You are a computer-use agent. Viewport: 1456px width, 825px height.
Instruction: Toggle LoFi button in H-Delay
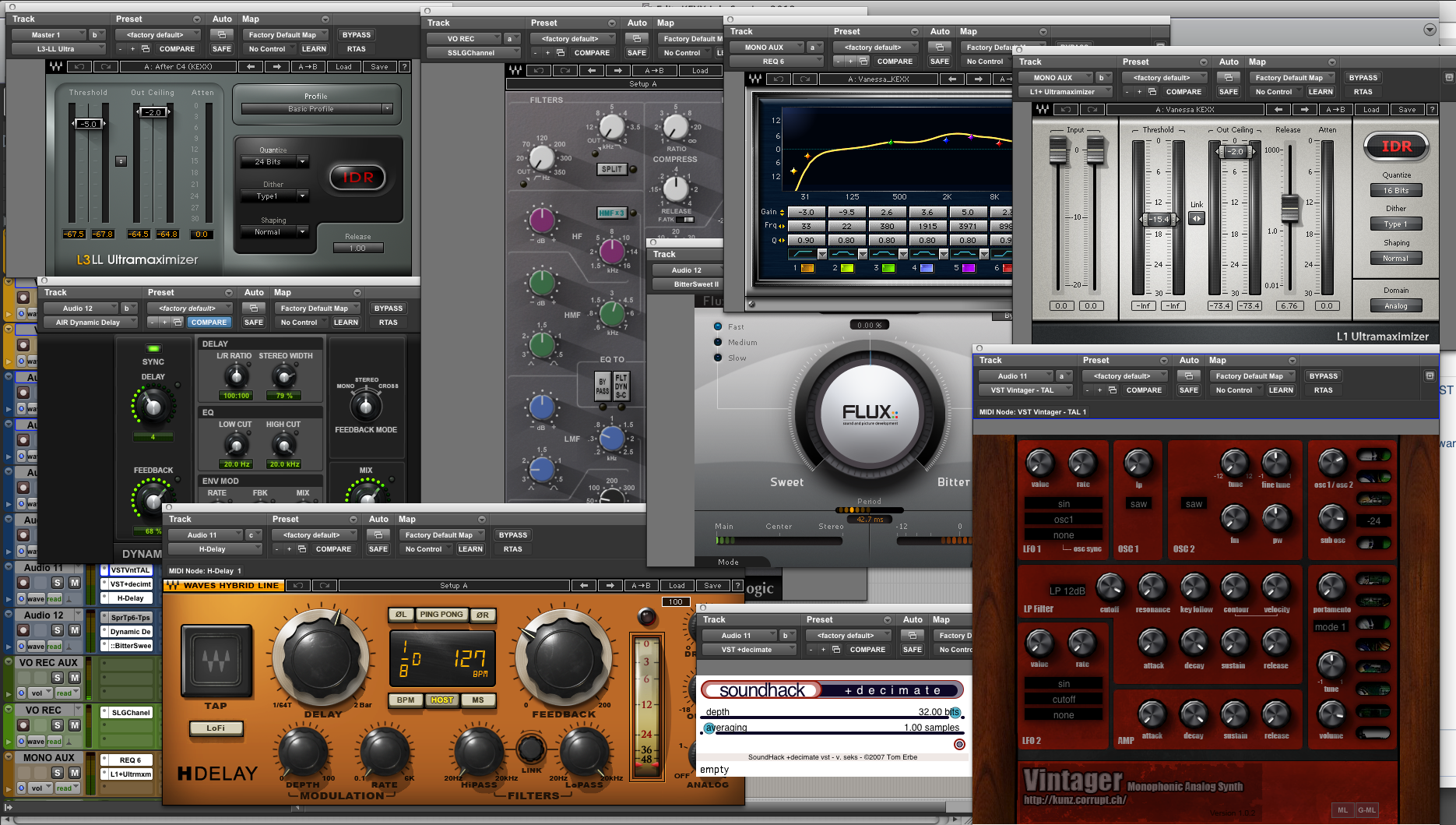click(x=216, y=728)
